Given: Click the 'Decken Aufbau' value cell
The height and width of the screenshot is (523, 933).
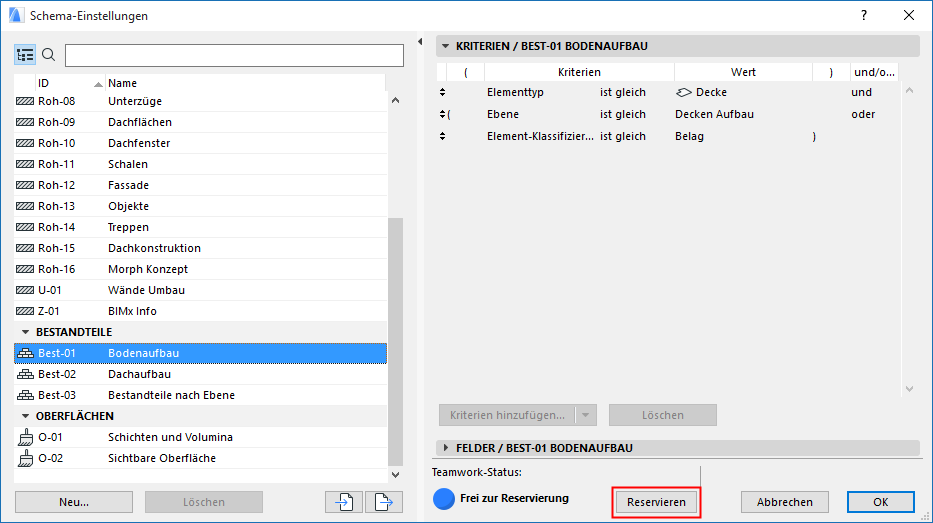Looking at the screenshot, I should (x=714, y=114).
